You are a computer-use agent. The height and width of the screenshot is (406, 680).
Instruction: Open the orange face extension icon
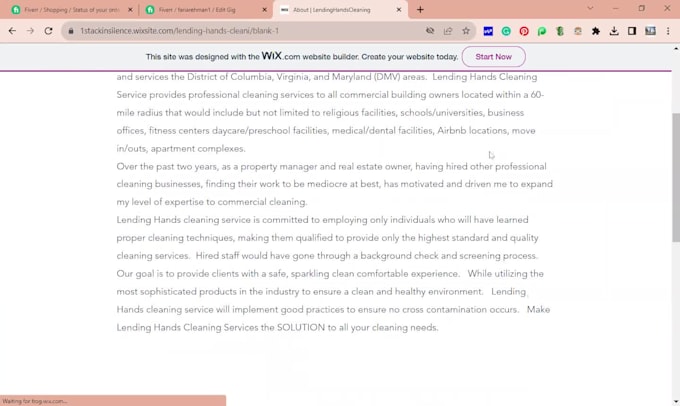tap(578, 31)
